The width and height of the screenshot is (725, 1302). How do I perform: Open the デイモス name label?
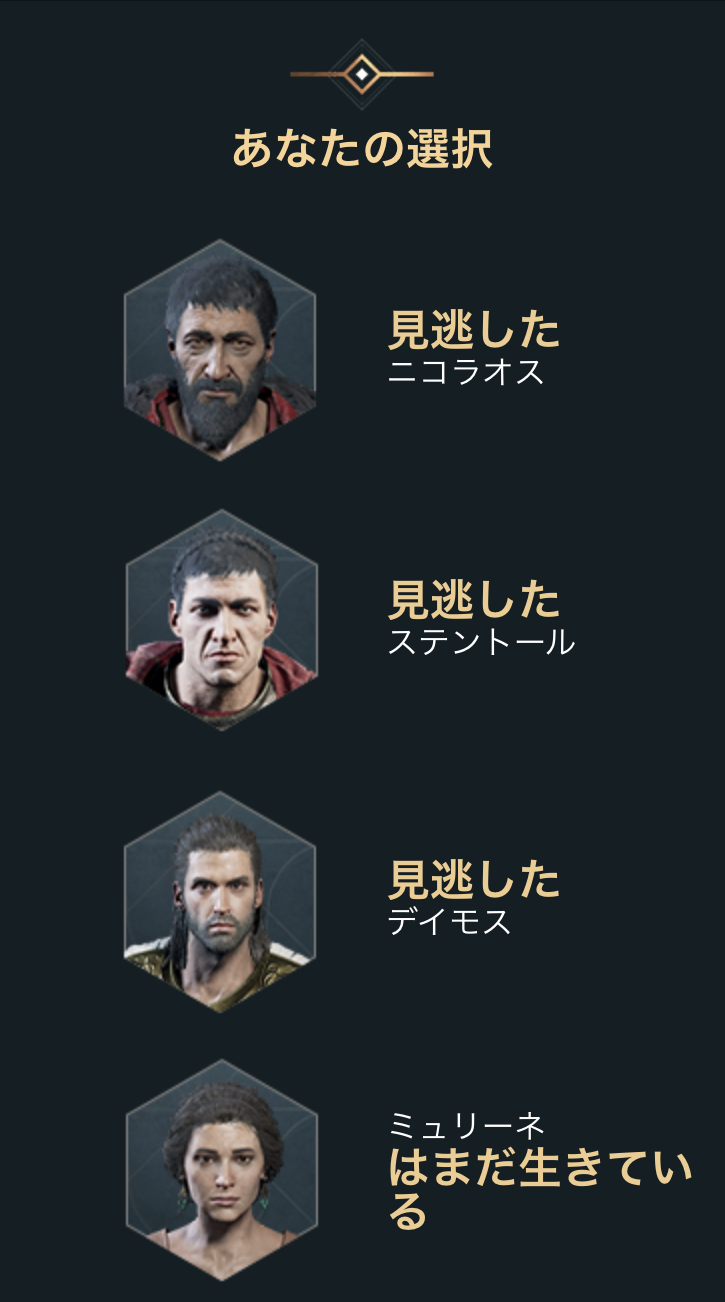[450, 921]
